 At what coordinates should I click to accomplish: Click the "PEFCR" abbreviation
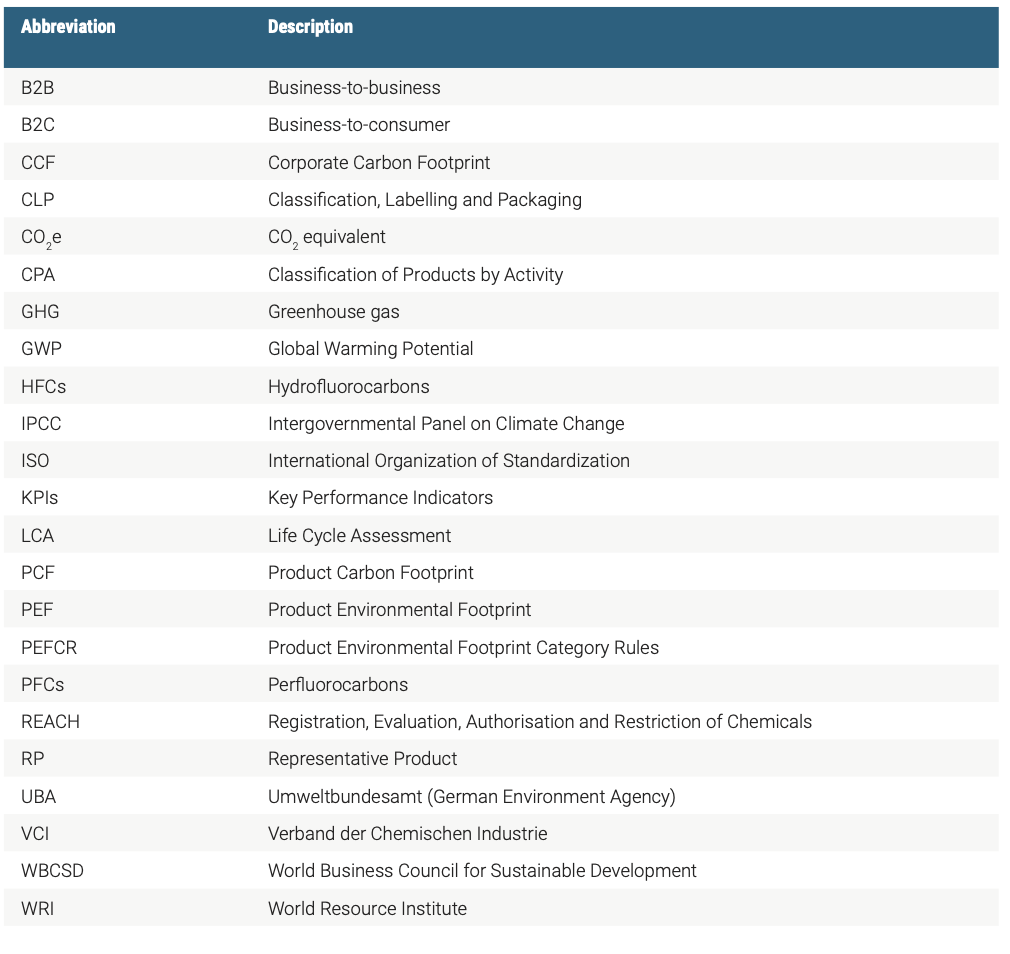pos(49,648)
